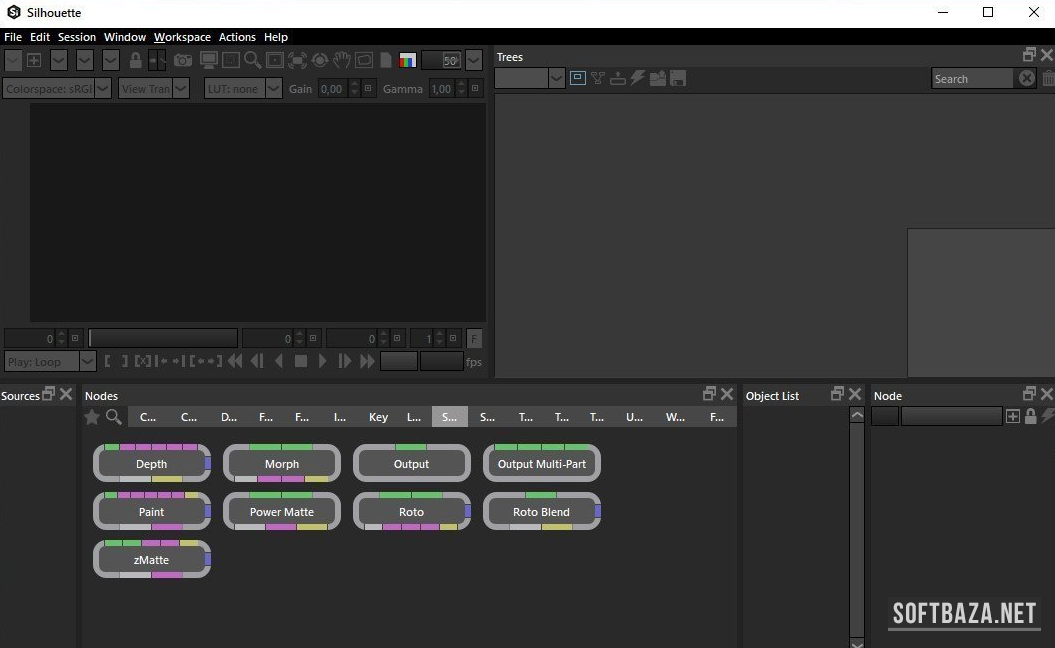Click the Power Matte node
The width and height of the screenshot is (1055, 648).
click(x=281, y=512)
